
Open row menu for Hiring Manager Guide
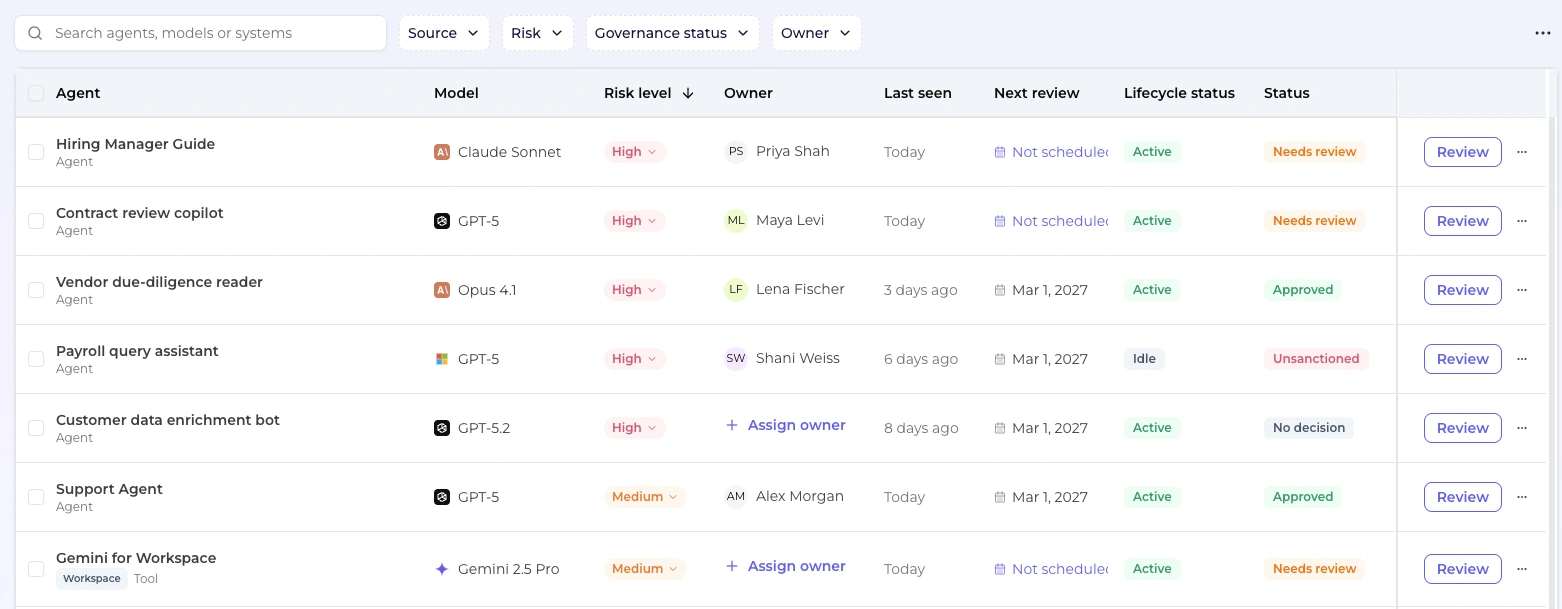point(1522,152)
